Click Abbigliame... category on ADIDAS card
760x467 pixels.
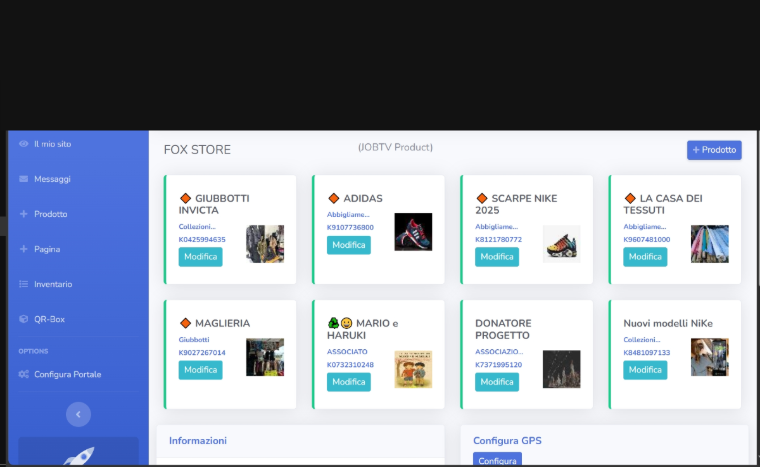pos(348,214)
